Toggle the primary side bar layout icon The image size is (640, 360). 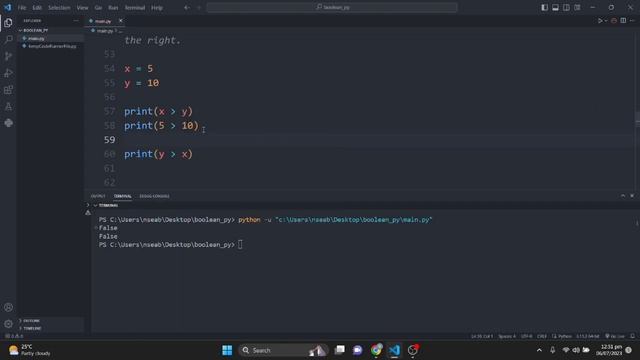coord(544,7)
